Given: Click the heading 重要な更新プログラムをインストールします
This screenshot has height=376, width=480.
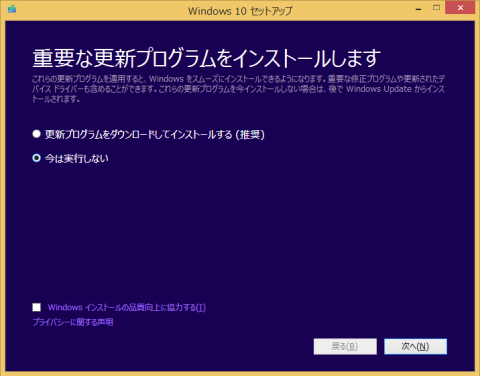Looking at the screenshot, I should pyautogui.click(x=207, y=58).
